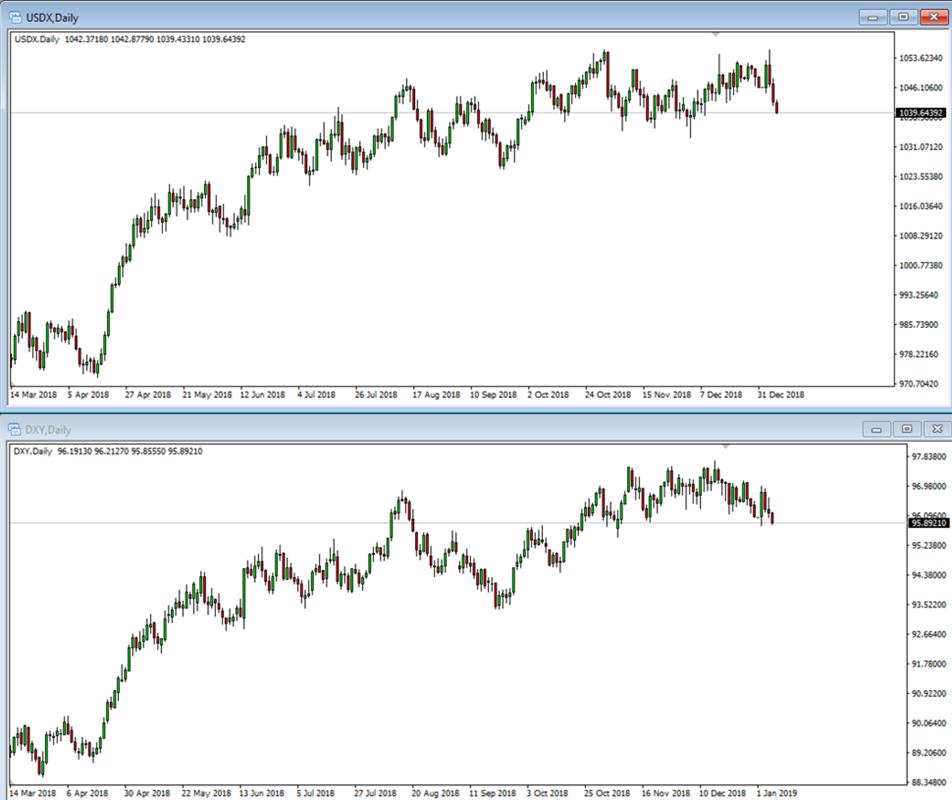Image resolution: width=952 pixels, height=800 pixels.
Task: Click 7 Dec 2018 date on USDX axis
Action: pyautogui.click(x=721, y=395)
